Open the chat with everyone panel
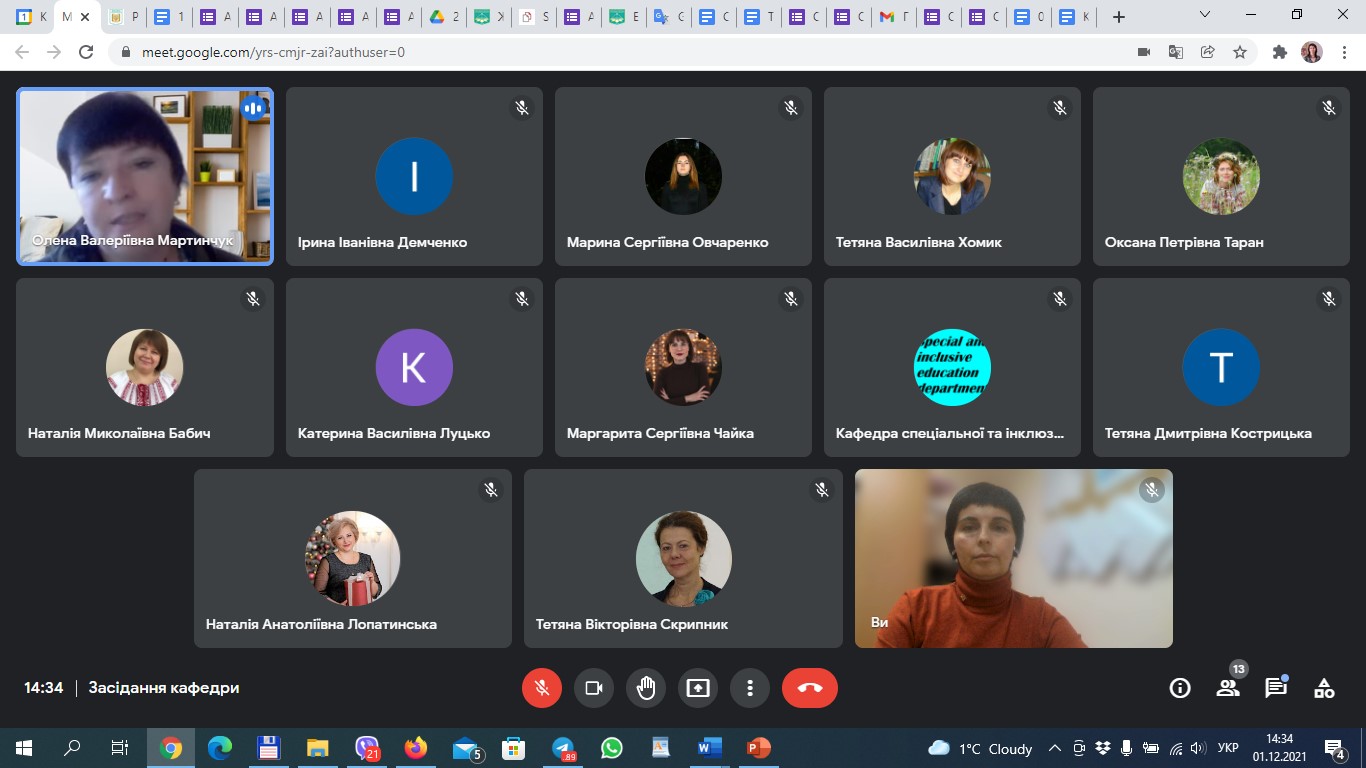 click(1276, 688)
